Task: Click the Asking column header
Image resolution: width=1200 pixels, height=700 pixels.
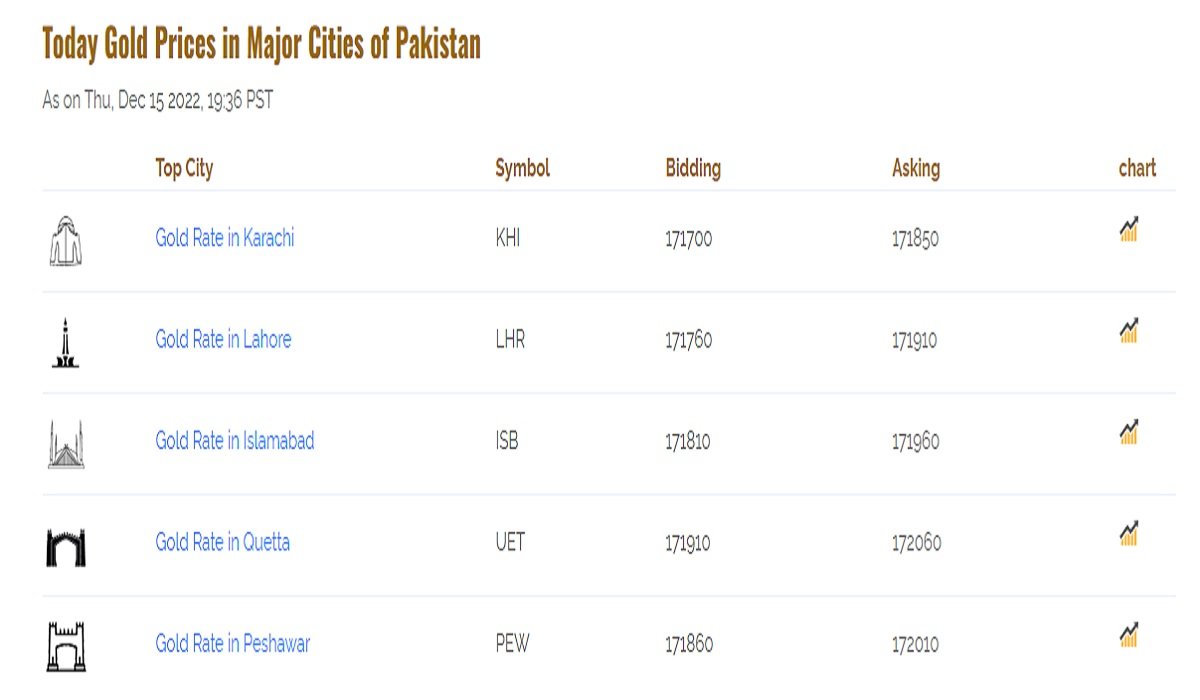Action: point(916,169)
